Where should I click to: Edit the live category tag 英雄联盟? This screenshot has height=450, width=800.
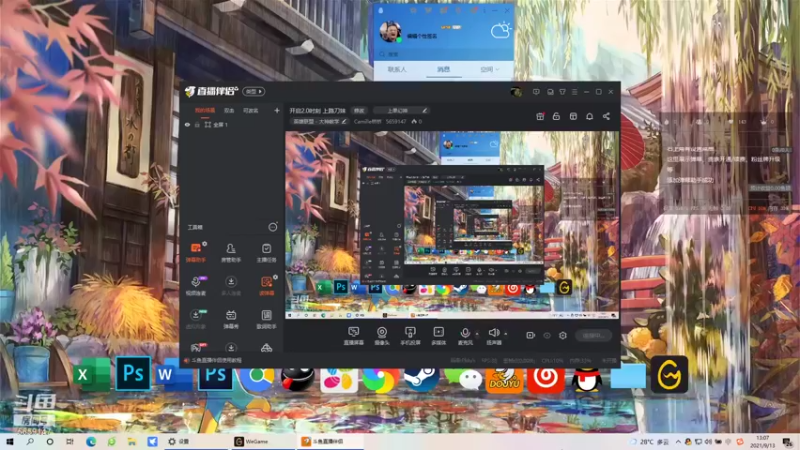(319, 121)
